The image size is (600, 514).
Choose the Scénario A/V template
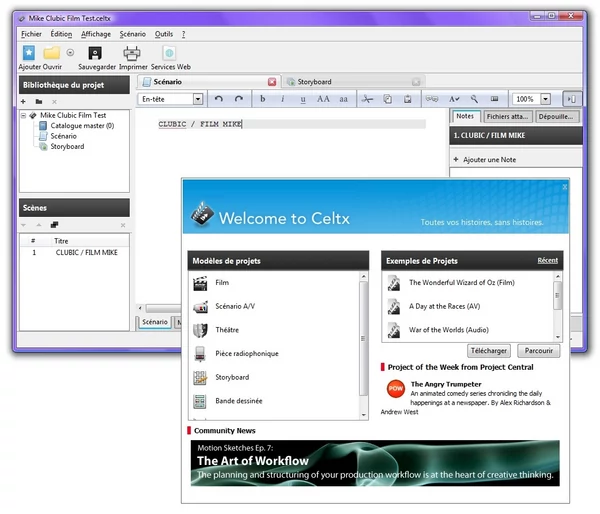[235, 307]
